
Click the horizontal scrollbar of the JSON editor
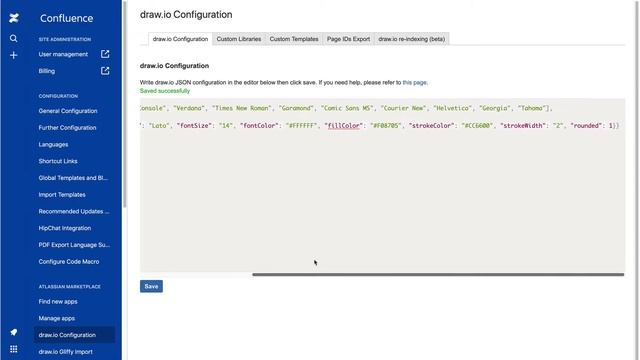click(438, 275)
